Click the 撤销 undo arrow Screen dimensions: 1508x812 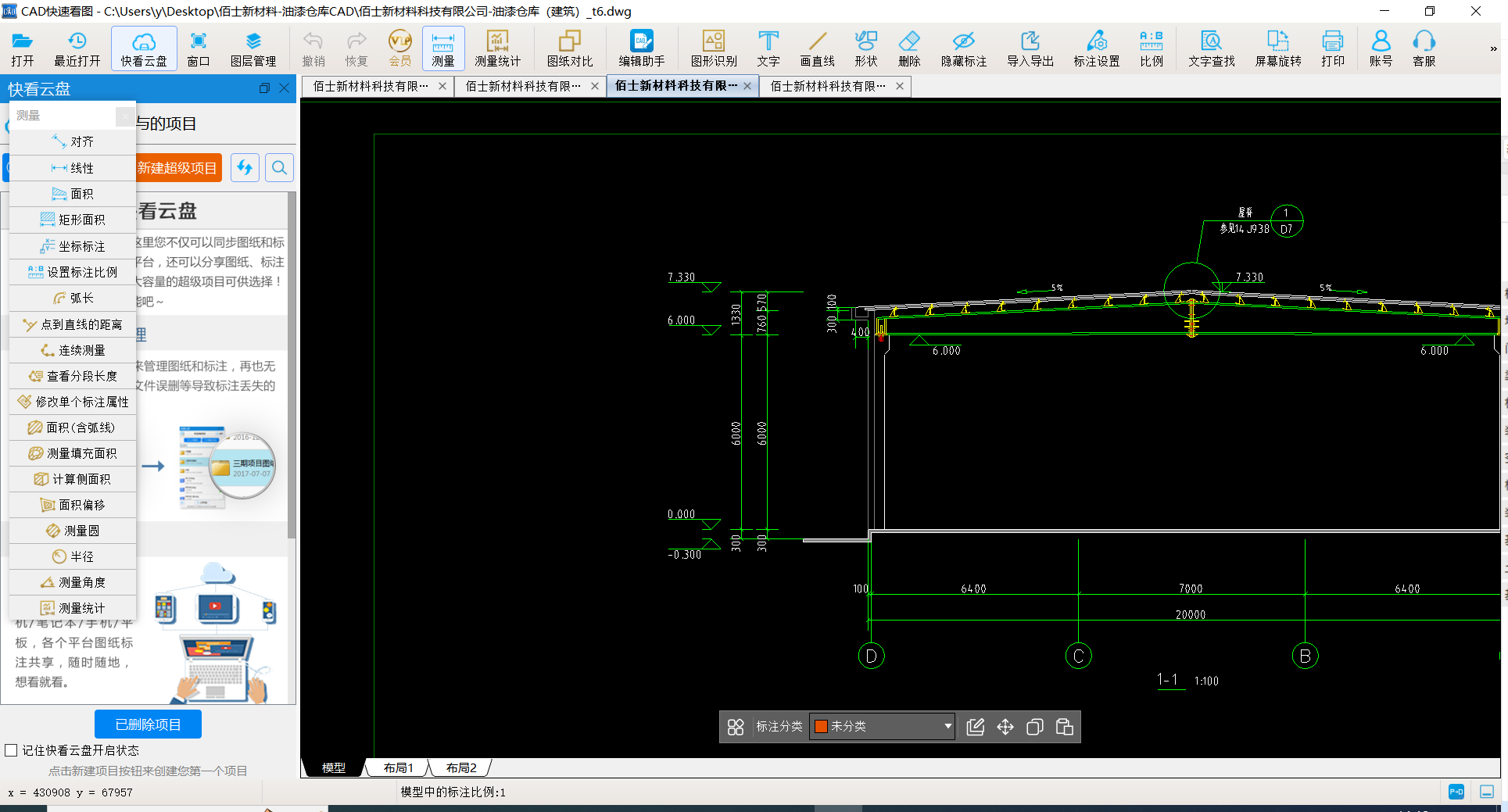[313, 48]
